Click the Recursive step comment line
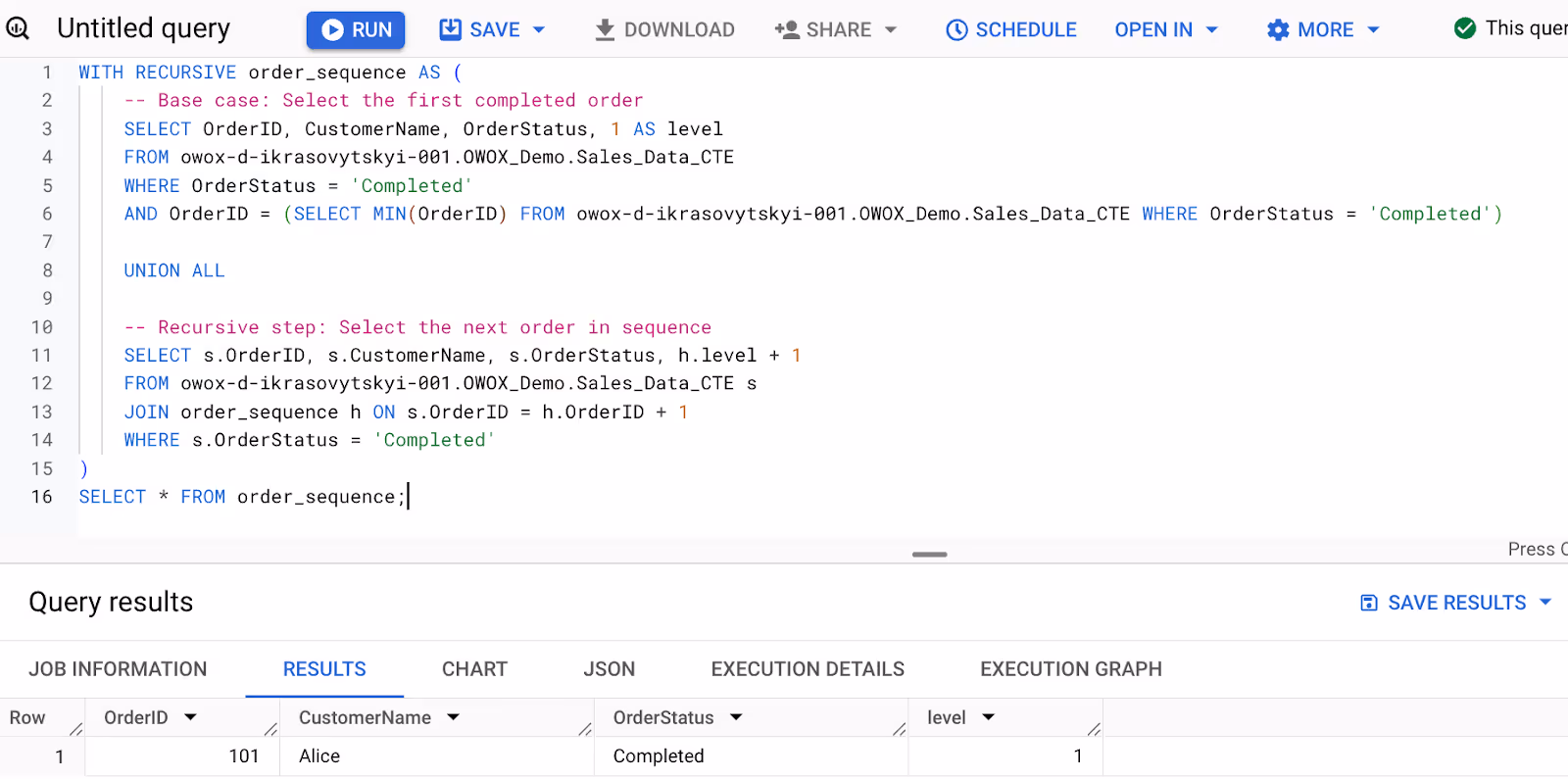The image size is (1568, 779). click(417, 327)
